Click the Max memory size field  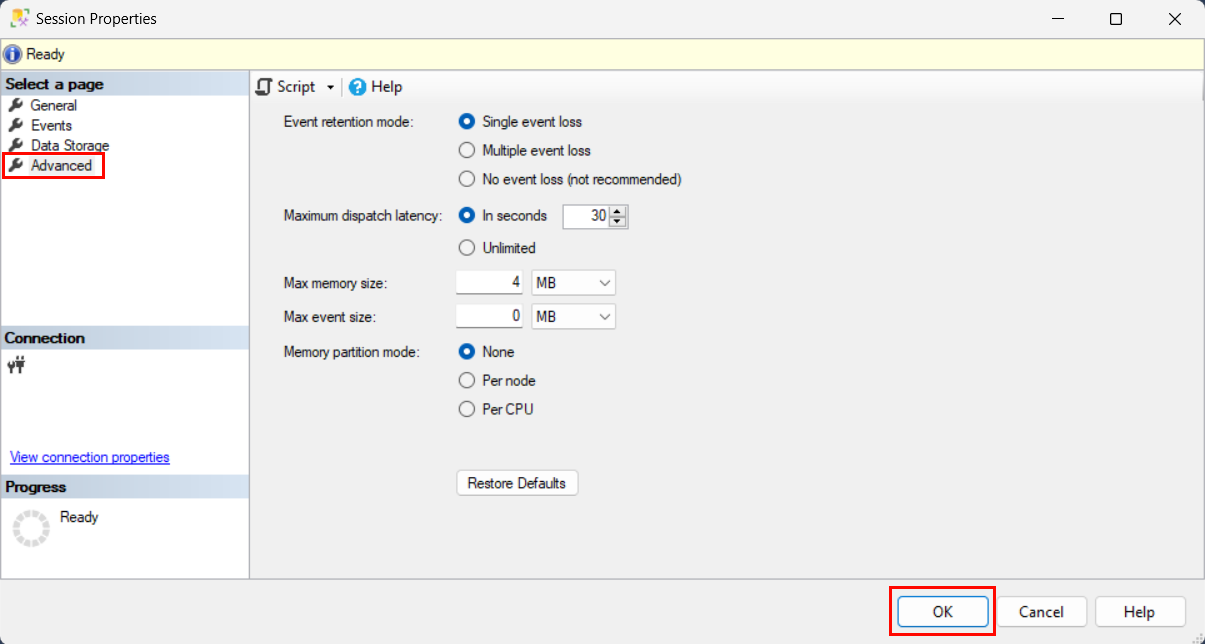click(490, 283)
